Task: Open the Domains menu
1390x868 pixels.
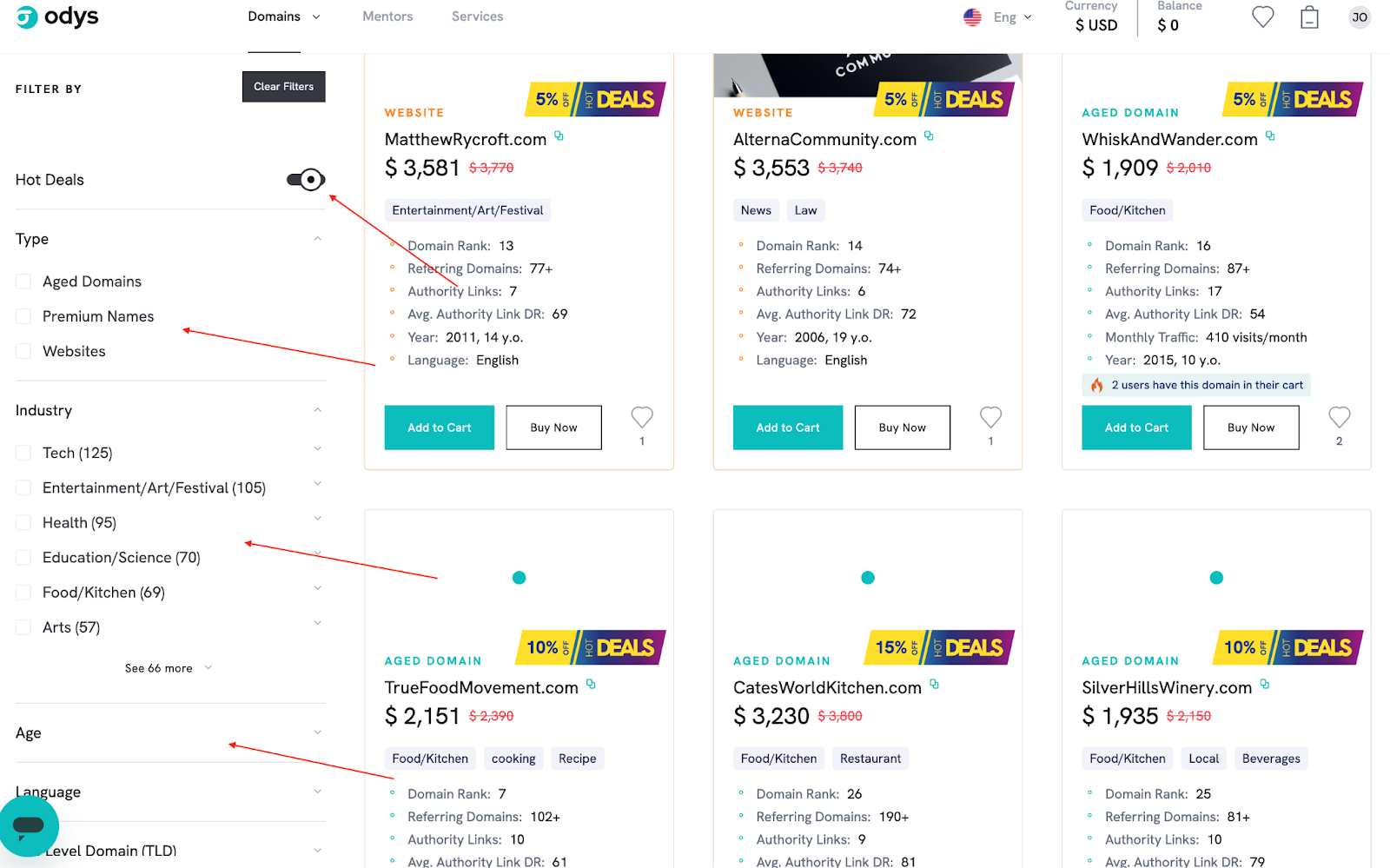Action: (x=284, y=17)
